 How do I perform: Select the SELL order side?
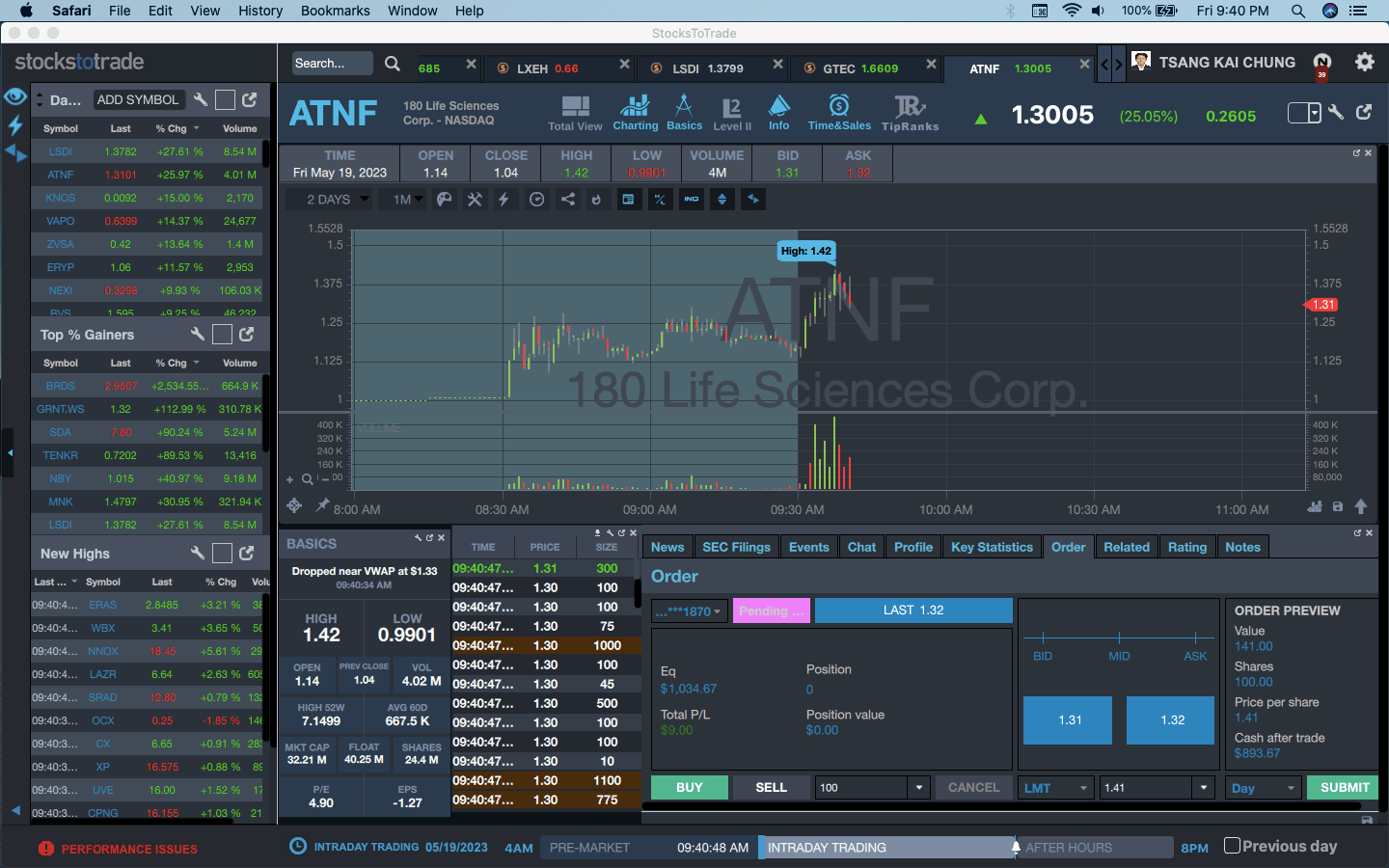[771, 787]
